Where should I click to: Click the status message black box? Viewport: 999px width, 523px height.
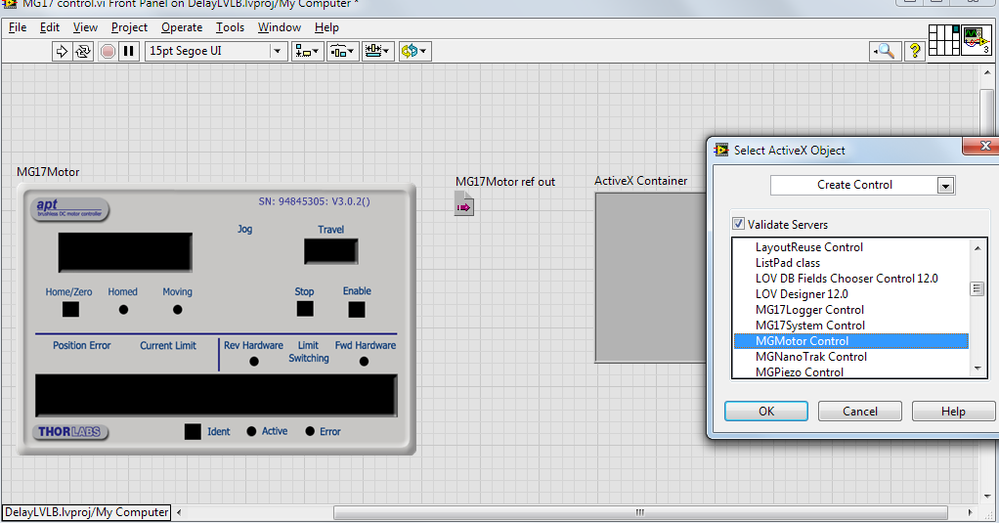216,396
